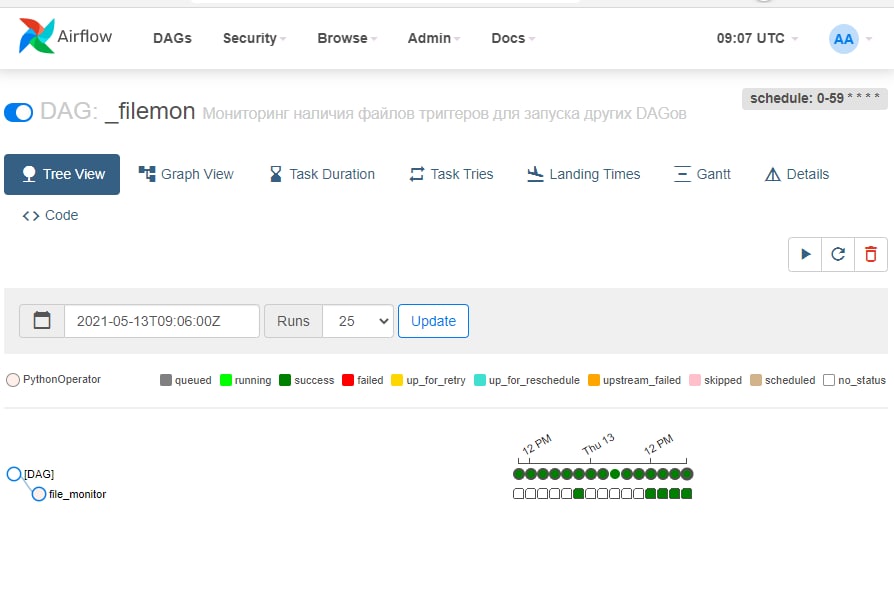Open the calendar date picker icon

click(x=42, y=321)
